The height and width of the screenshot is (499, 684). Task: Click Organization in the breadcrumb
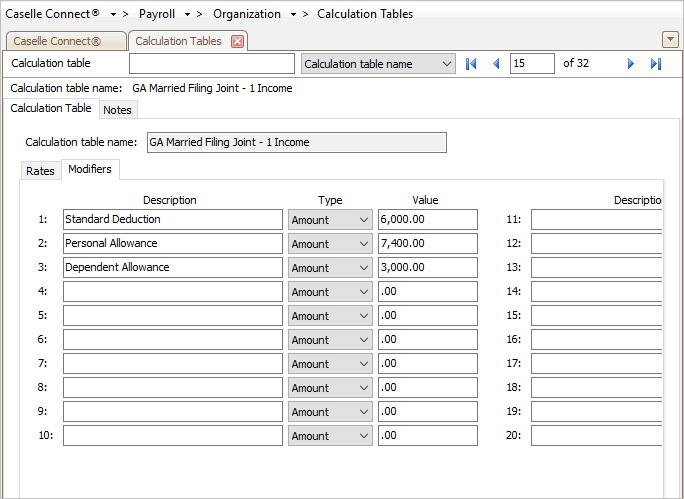(247, 14)
